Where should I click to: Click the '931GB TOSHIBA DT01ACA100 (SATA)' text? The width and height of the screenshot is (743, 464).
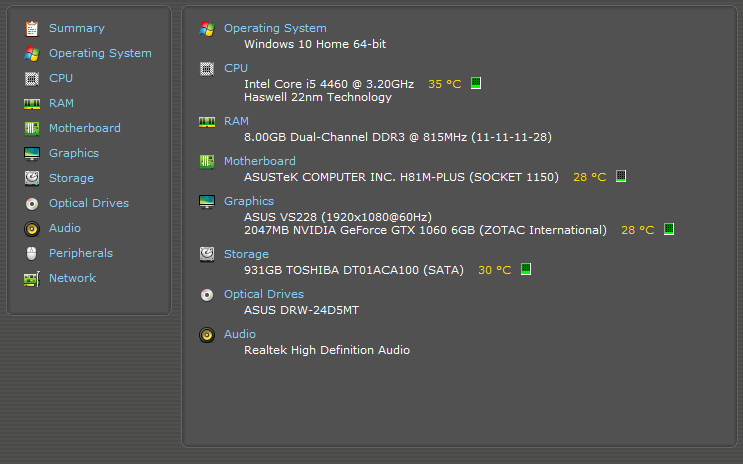(x=354, y=270)
